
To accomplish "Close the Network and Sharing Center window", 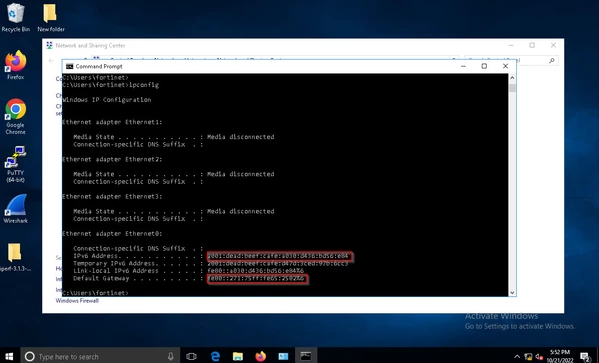I will (553, 45).
